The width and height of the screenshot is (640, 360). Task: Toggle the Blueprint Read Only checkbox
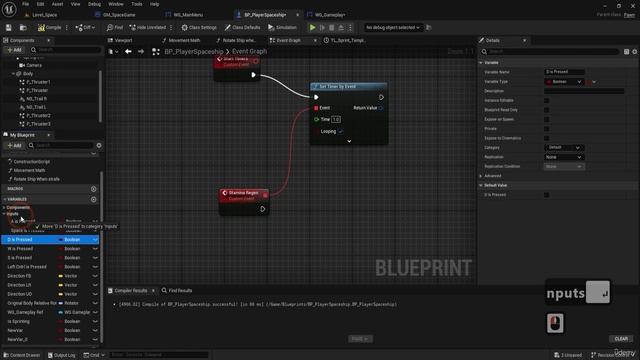pos(547,110)
